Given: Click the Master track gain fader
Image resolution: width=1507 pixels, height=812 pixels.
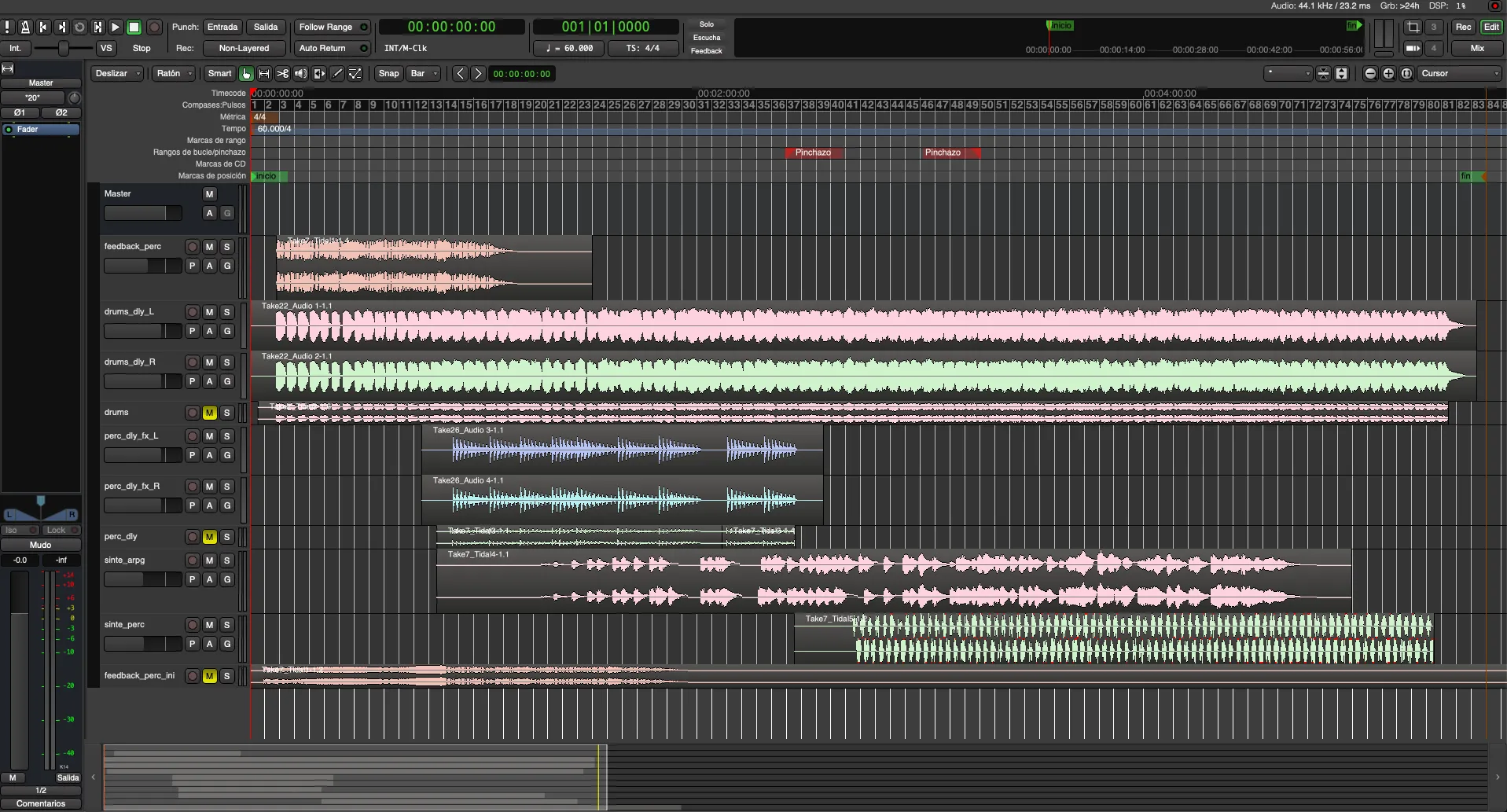Looking at the screenshot, I should pyautogui.click(x=143, y=213).
